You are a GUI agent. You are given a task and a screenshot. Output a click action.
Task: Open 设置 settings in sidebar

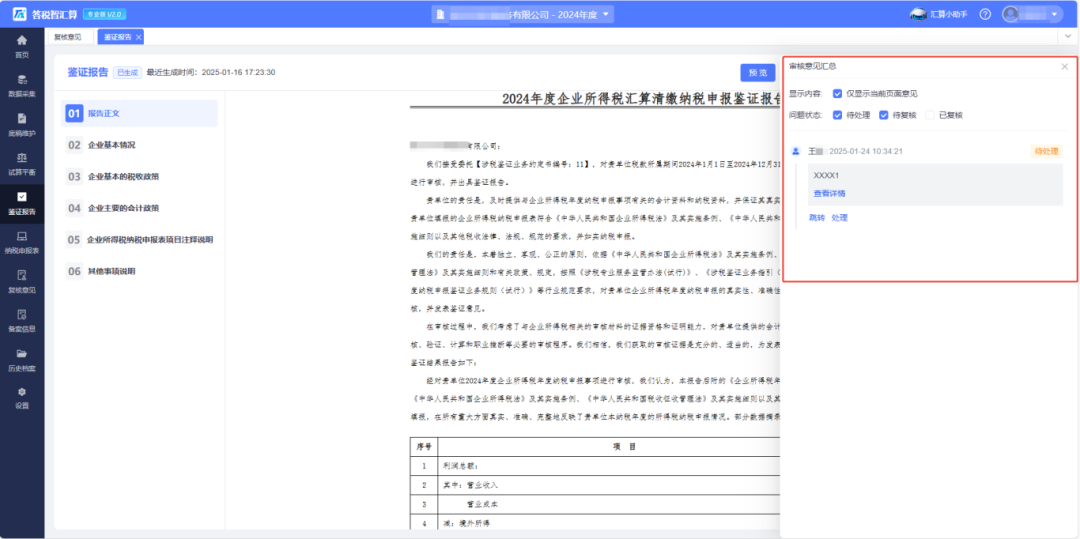22,398
